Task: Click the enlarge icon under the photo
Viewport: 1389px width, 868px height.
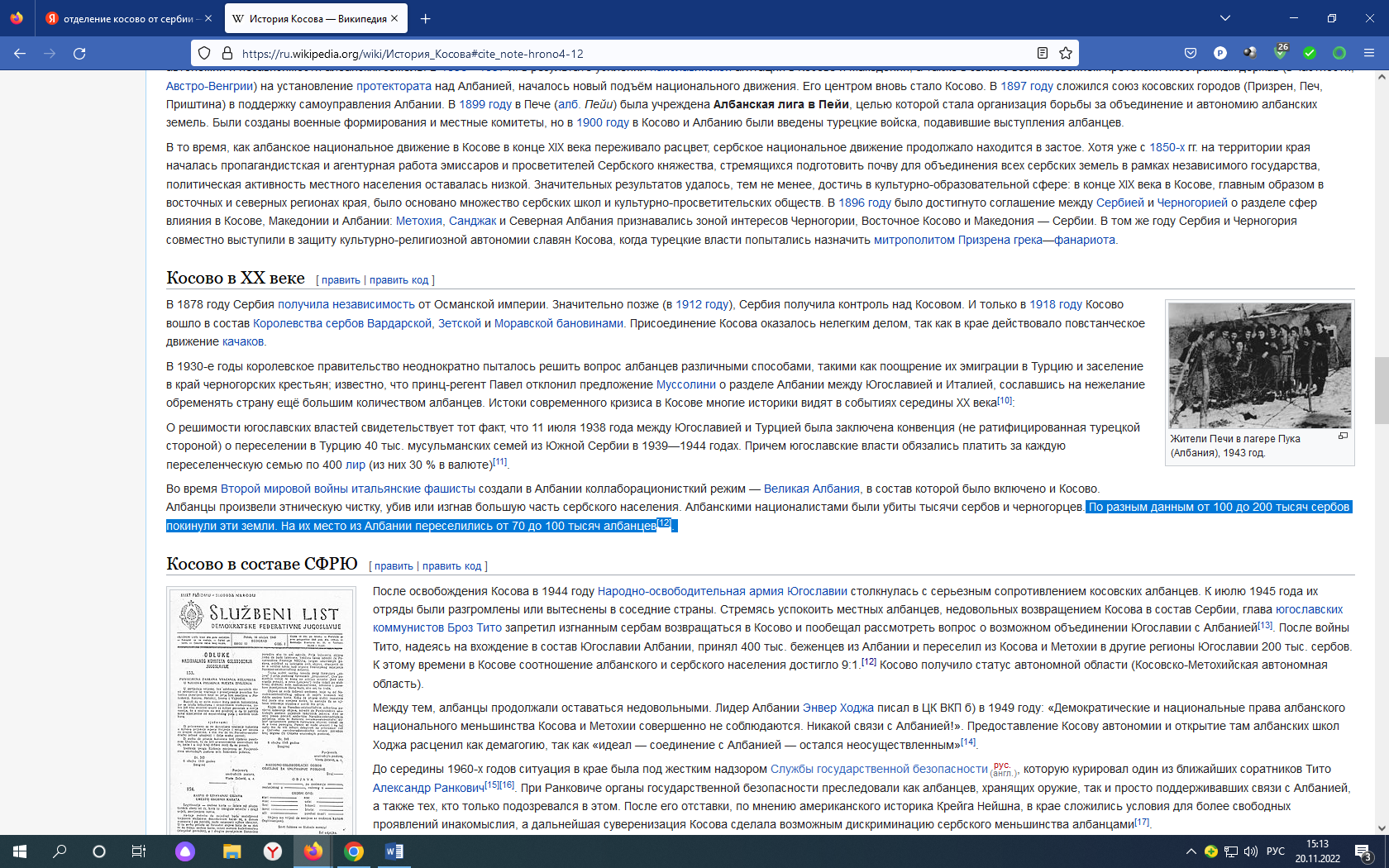Action: pyautogui.click(x=1343, y=436)
